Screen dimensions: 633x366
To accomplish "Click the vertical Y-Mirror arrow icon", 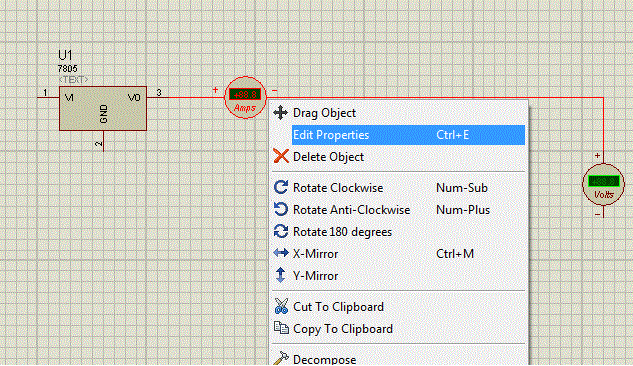I will pyautogui.click(x=280, y=275).
